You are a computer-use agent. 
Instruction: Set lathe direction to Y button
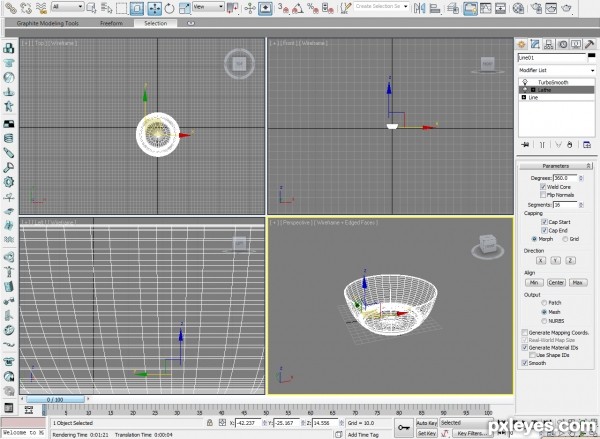coord(555,260)
